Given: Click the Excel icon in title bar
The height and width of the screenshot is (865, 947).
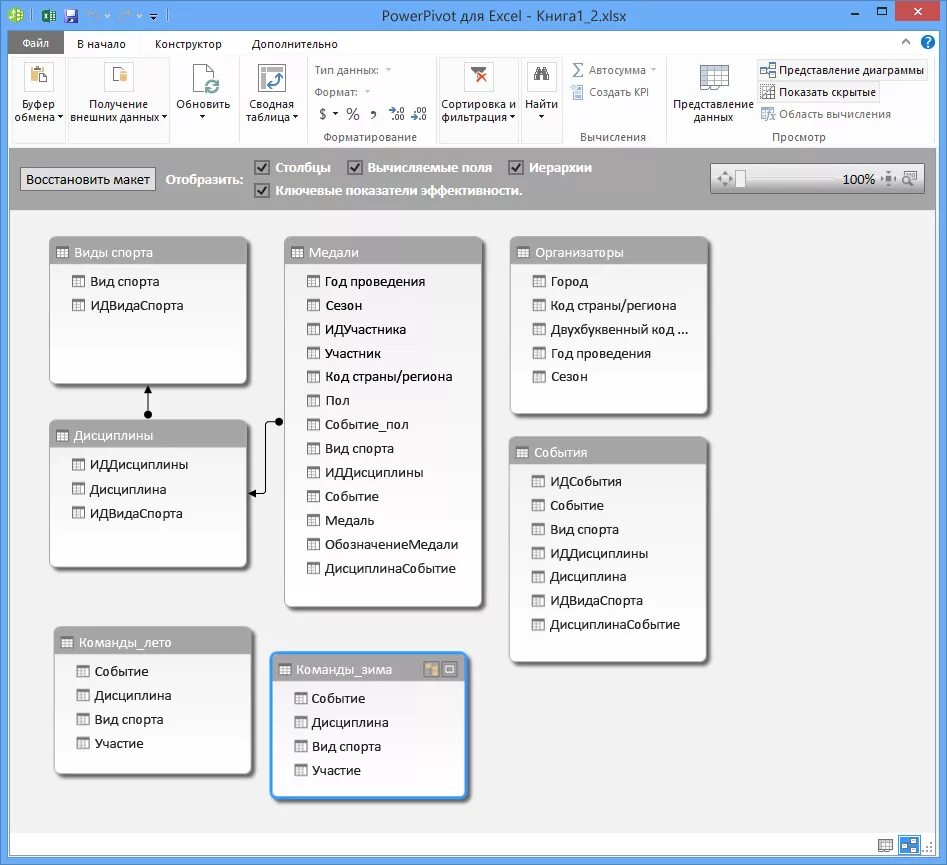Looking at the screenshot, I should pos(49,15).
